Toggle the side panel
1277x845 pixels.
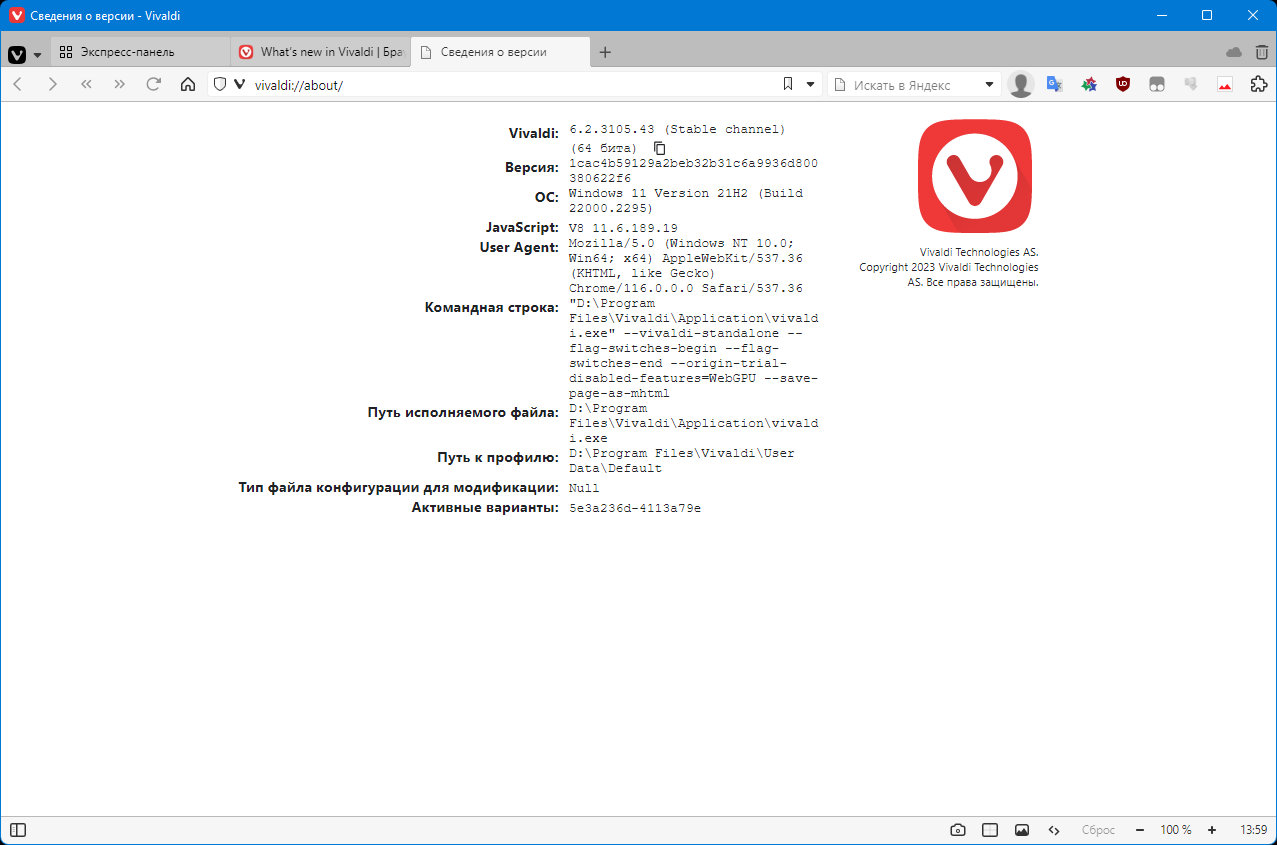coord(18,830)
